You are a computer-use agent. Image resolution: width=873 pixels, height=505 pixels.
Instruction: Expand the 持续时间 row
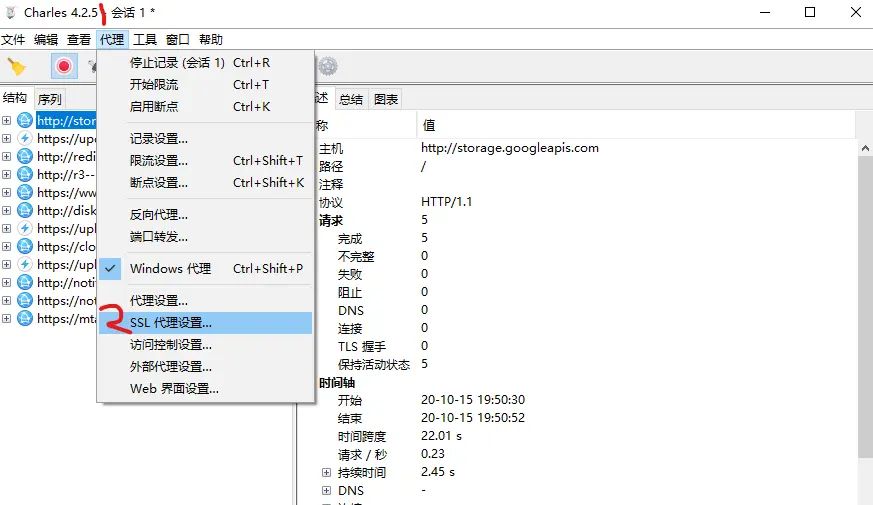(x=326, y=472)
